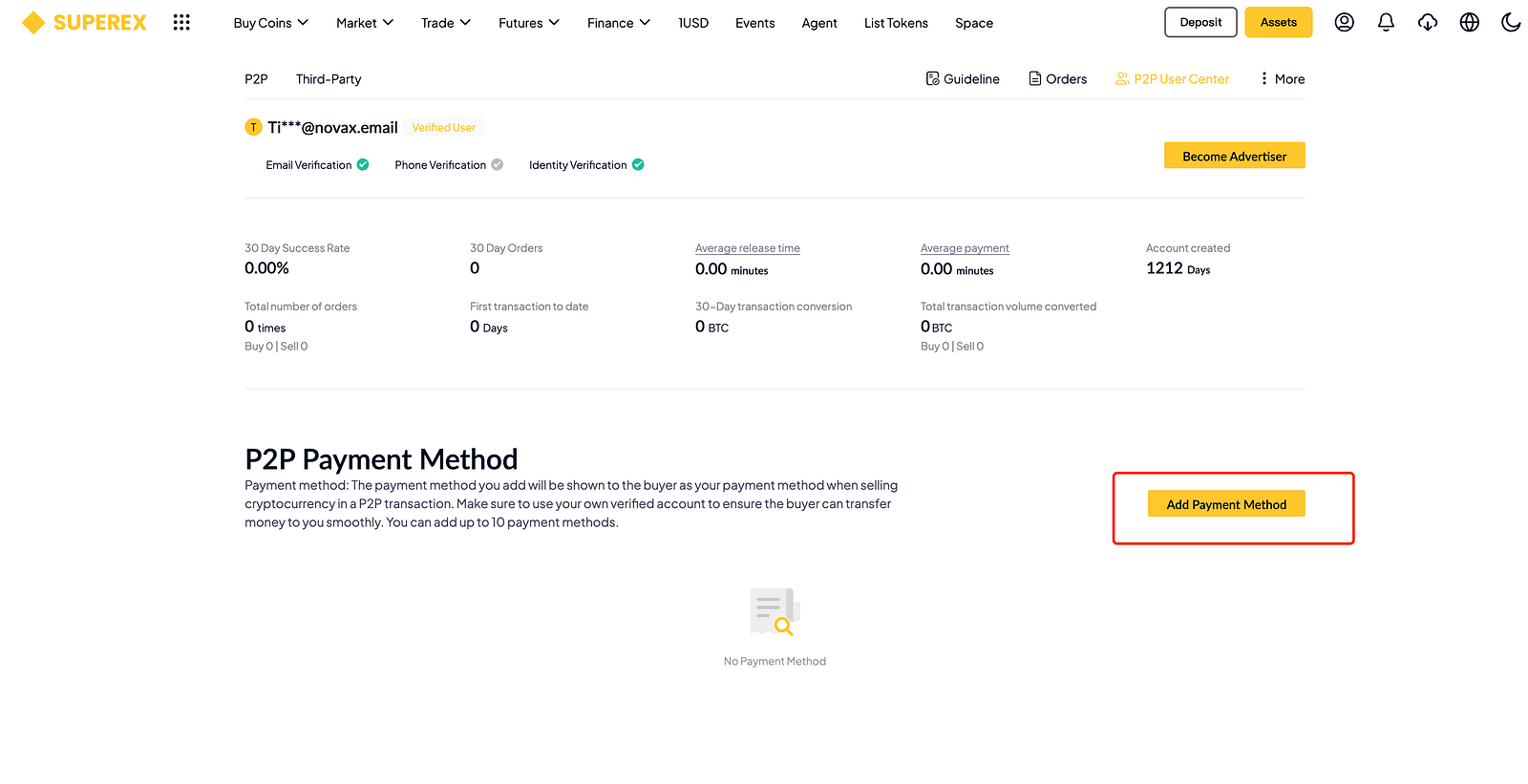
Task: Click the Email Verification checkmark
Action: coord(363,164)
